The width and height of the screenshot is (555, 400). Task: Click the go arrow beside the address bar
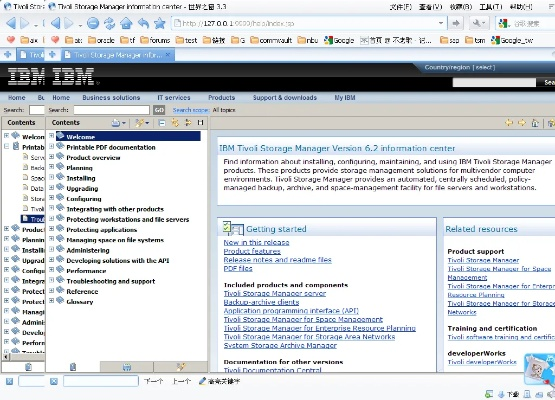point(456,23)
